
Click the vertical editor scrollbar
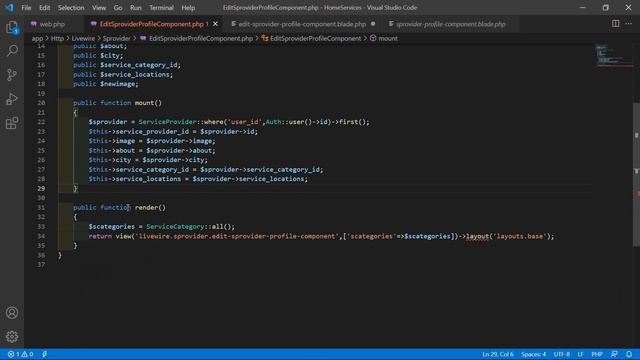pyautogui.click(x=636, y=174)
